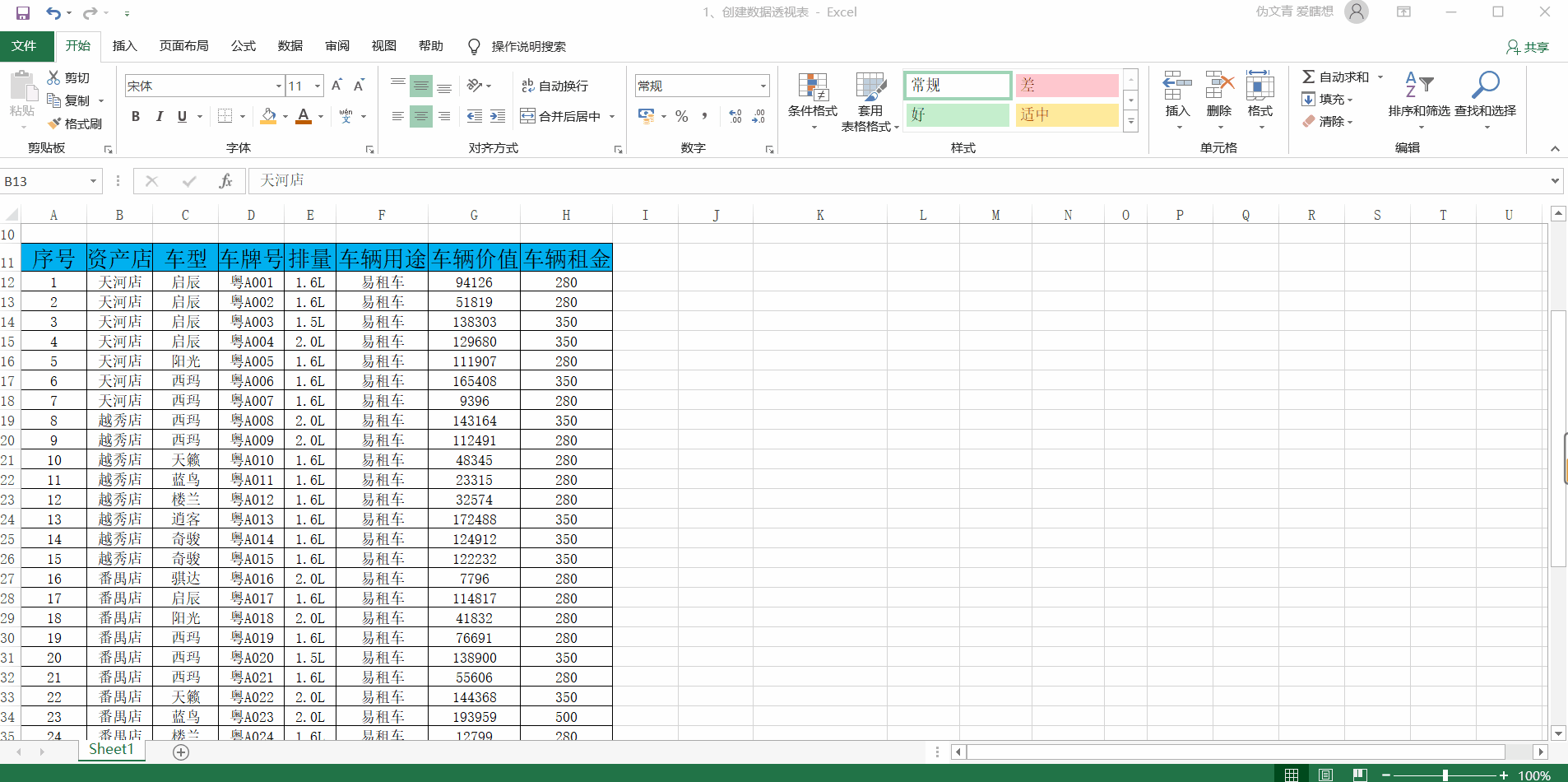Open the font size dropdown
The image size is (1568, 782).
318,86
